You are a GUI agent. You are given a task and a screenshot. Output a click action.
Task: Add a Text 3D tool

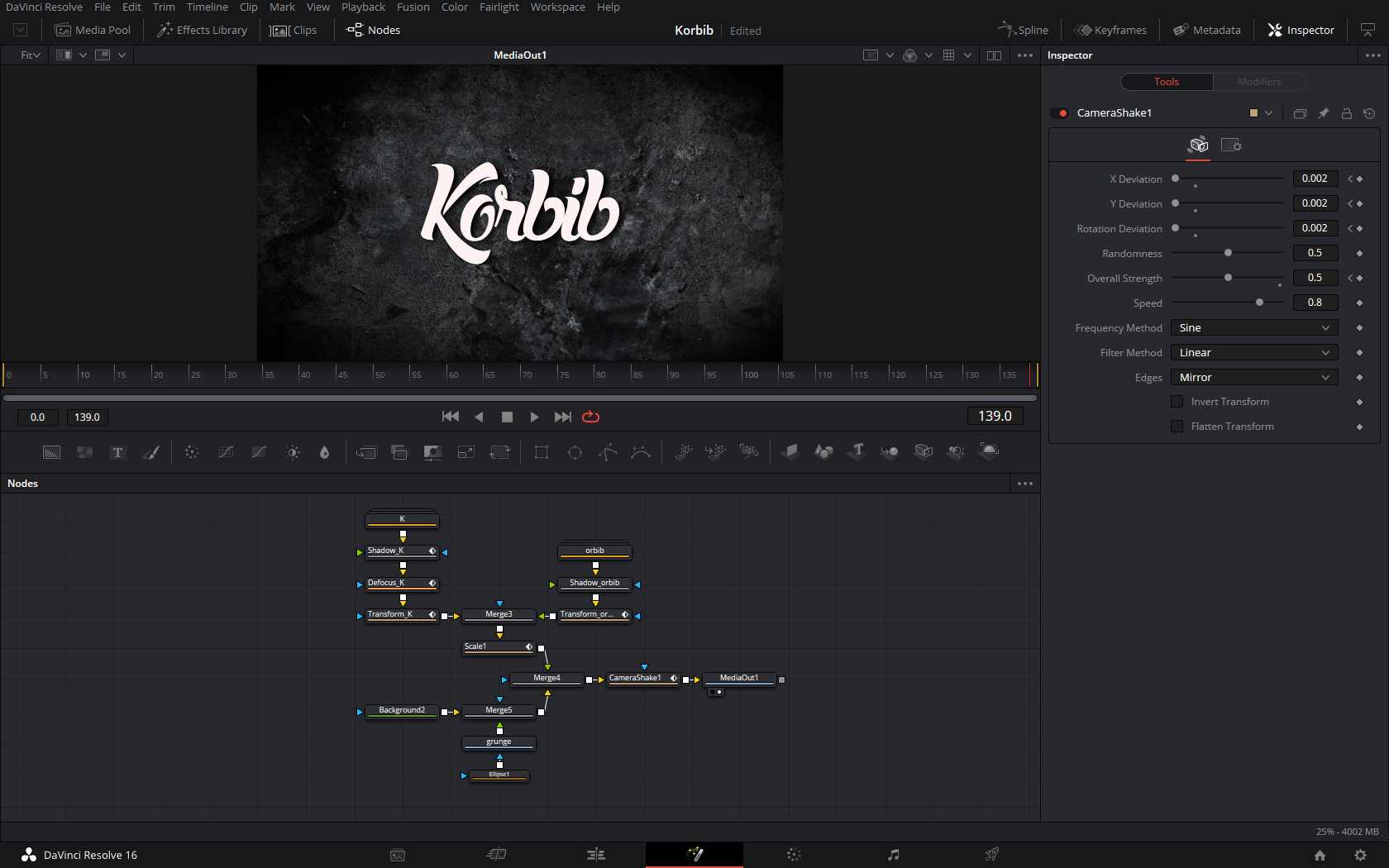[x=857, y=451]
